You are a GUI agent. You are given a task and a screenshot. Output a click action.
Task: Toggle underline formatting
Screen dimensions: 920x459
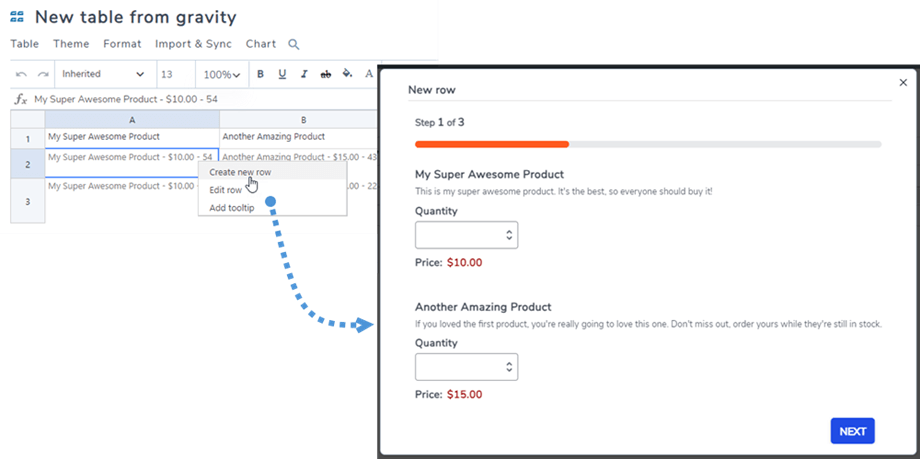click(282, 74)
